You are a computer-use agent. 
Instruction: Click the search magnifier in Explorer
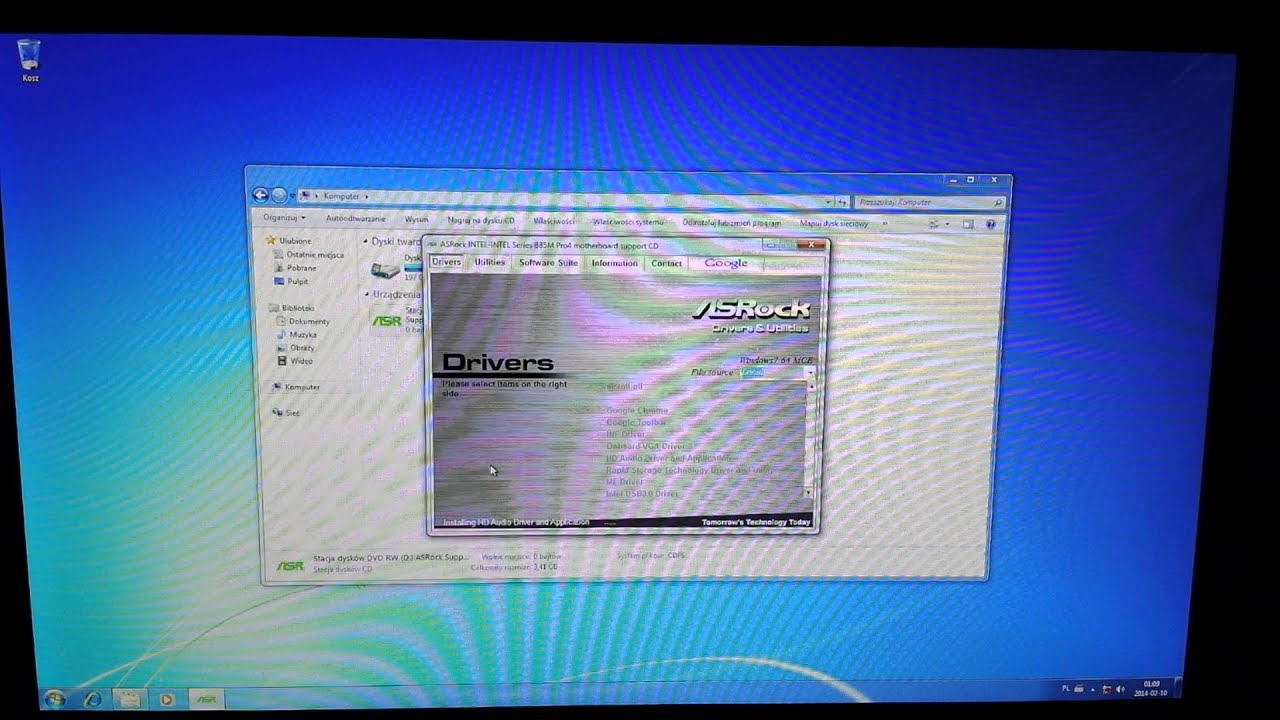[x=997, y=203]
